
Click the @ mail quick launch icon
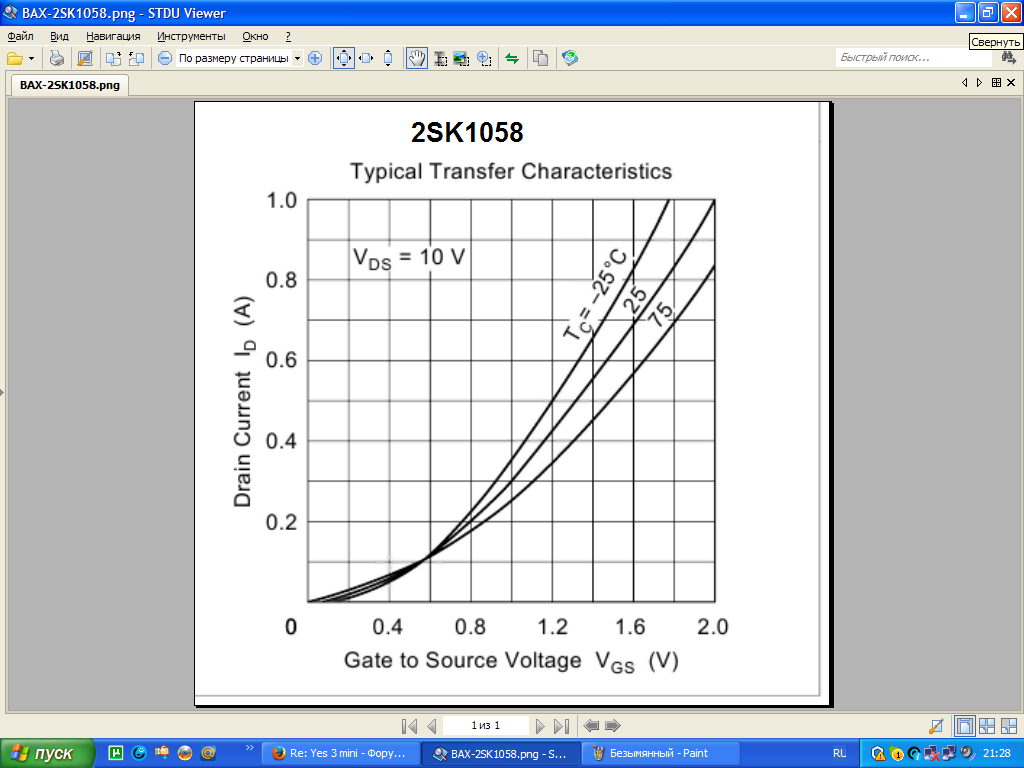point(208,753)
